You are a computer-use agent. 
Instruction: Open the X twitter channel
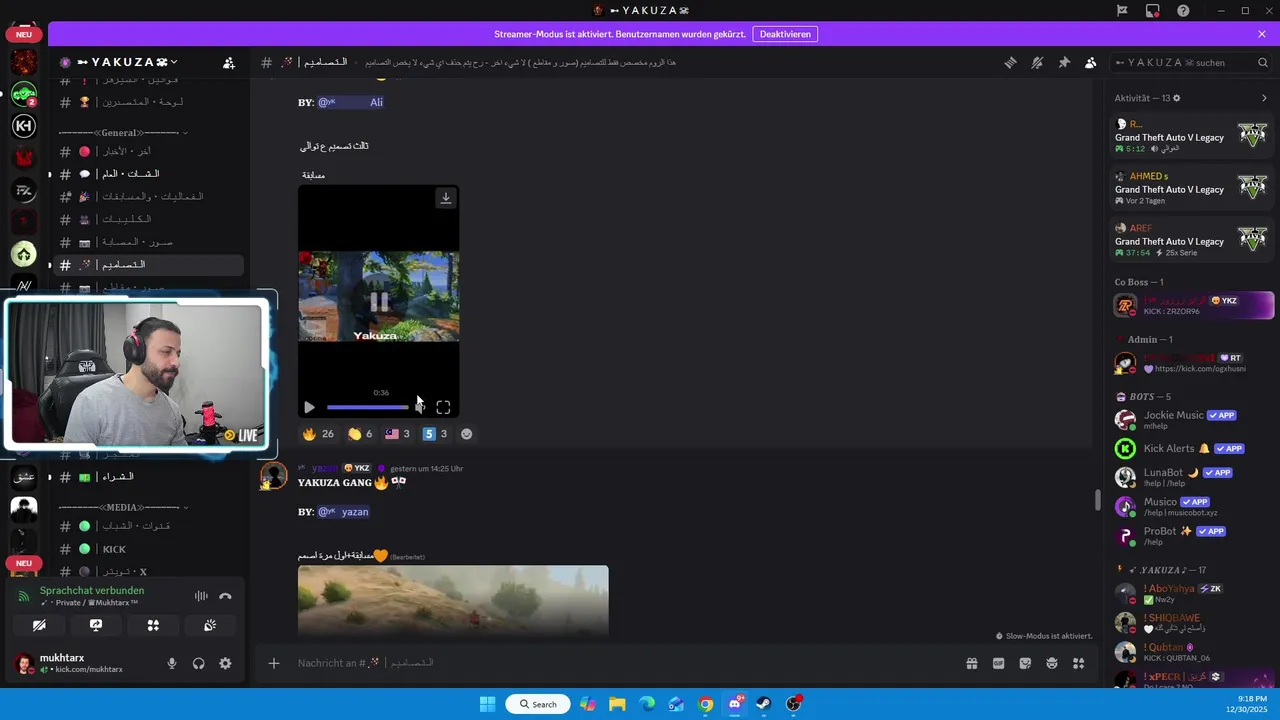pyautogui.click(x=148, y=572)
